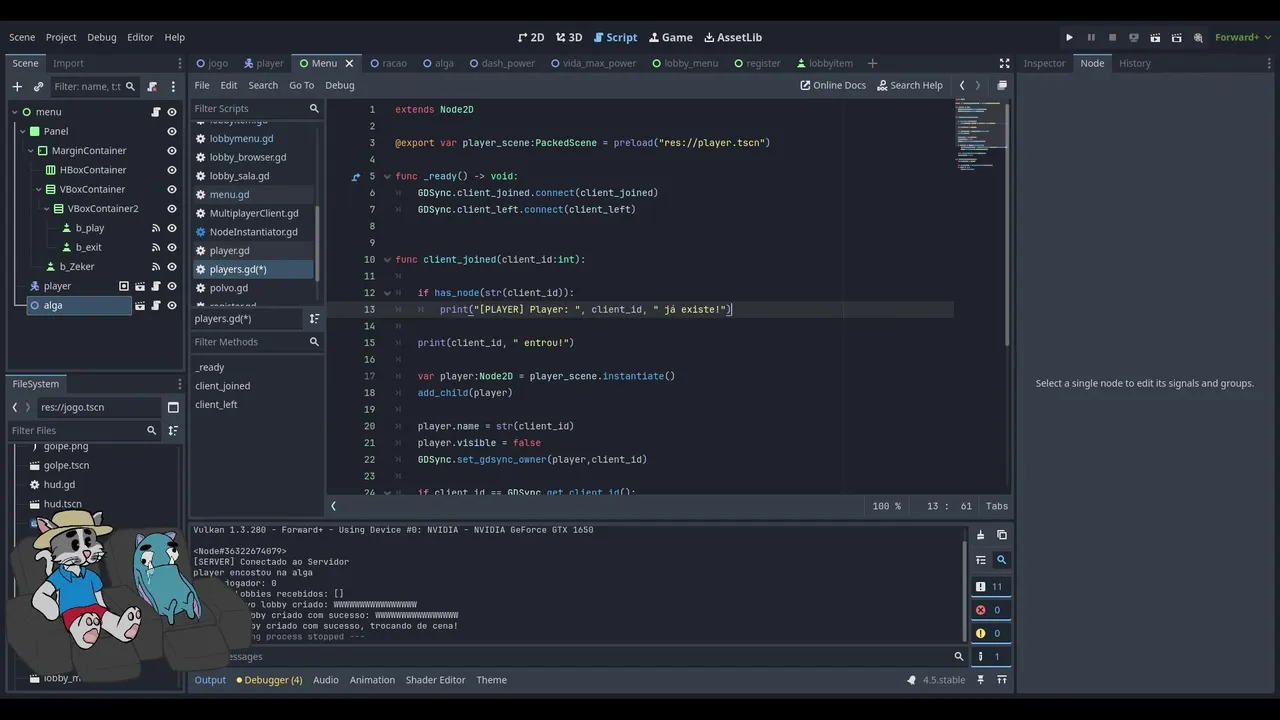
Task: Open menu.gd in the script list
Action: coord(229,194)
